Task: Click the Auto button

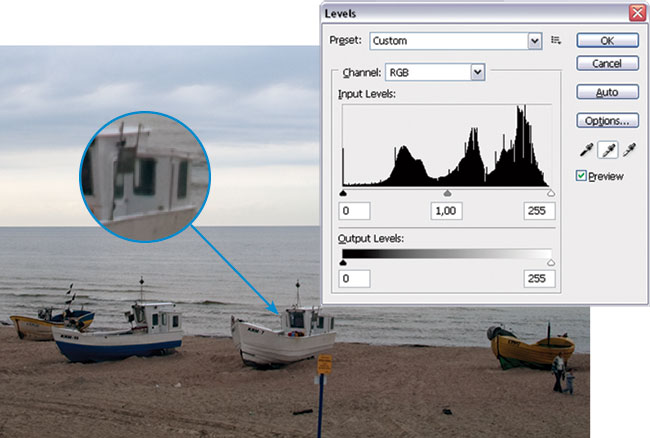Action: click(x=607, y=92)
